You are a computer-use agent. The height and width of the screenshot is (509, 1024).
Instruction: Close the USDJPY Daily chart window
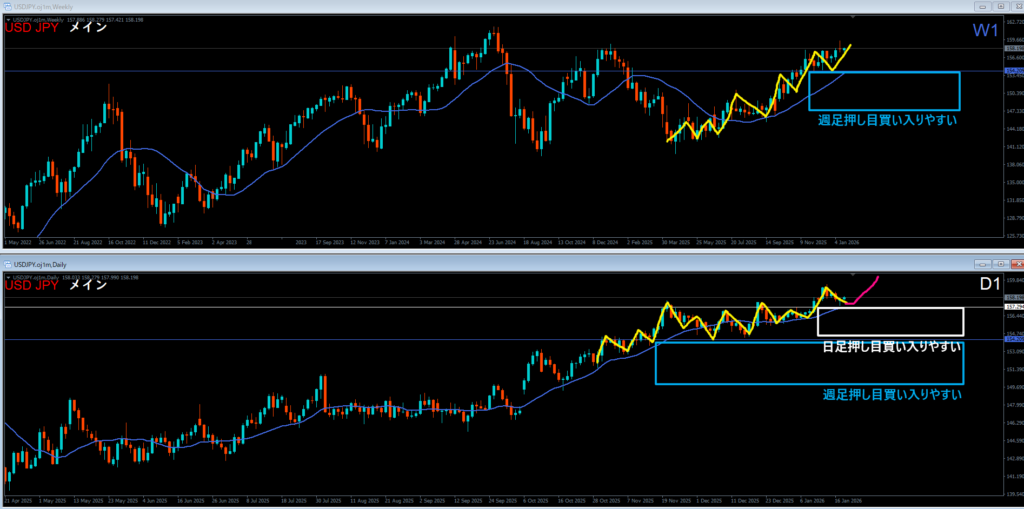click(x=1017, y=264)
